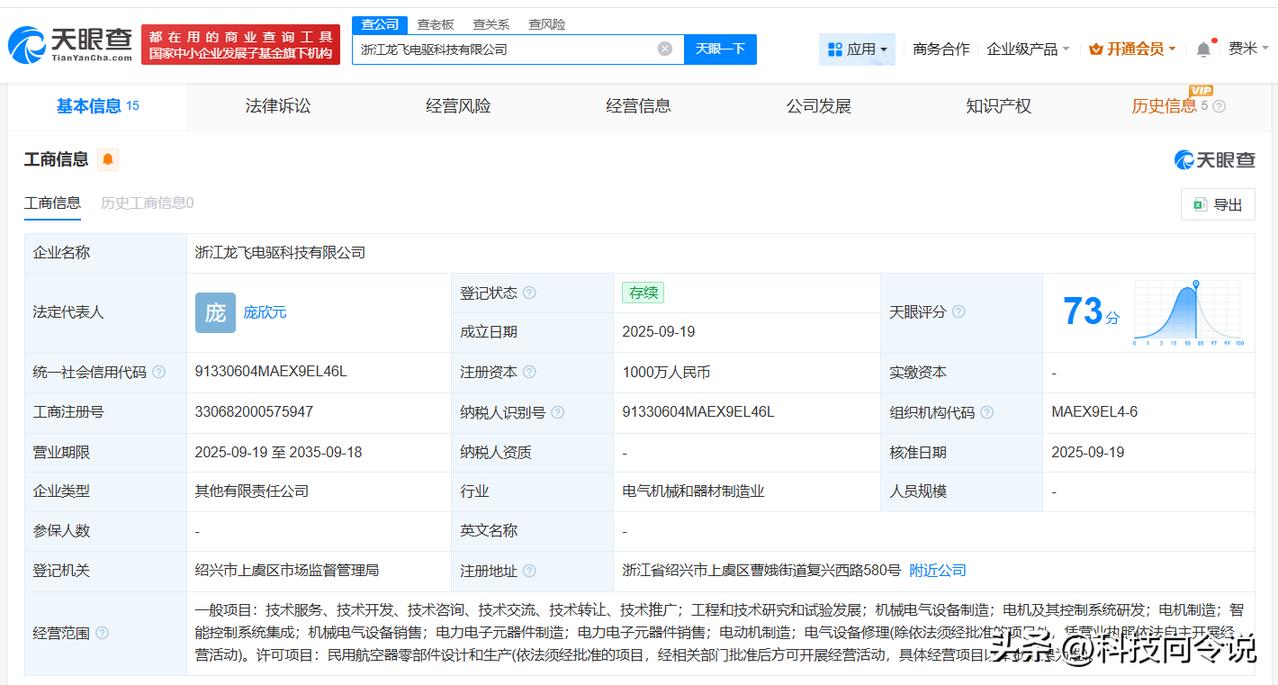Select the 历史工商信息 sub-tab
Image resolution: width=1278 pixels, height=685 pixels.
point(147,203)
